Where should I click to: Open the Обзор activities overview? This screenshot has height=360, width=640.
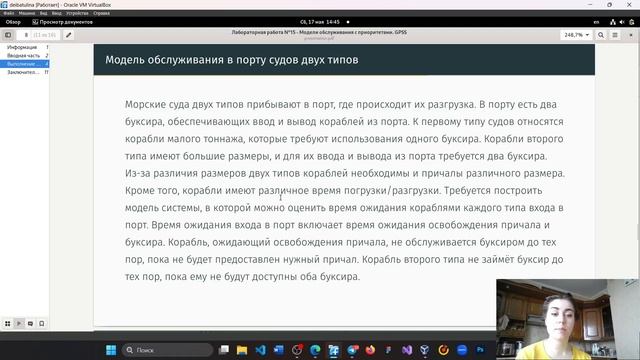(13, 22)
